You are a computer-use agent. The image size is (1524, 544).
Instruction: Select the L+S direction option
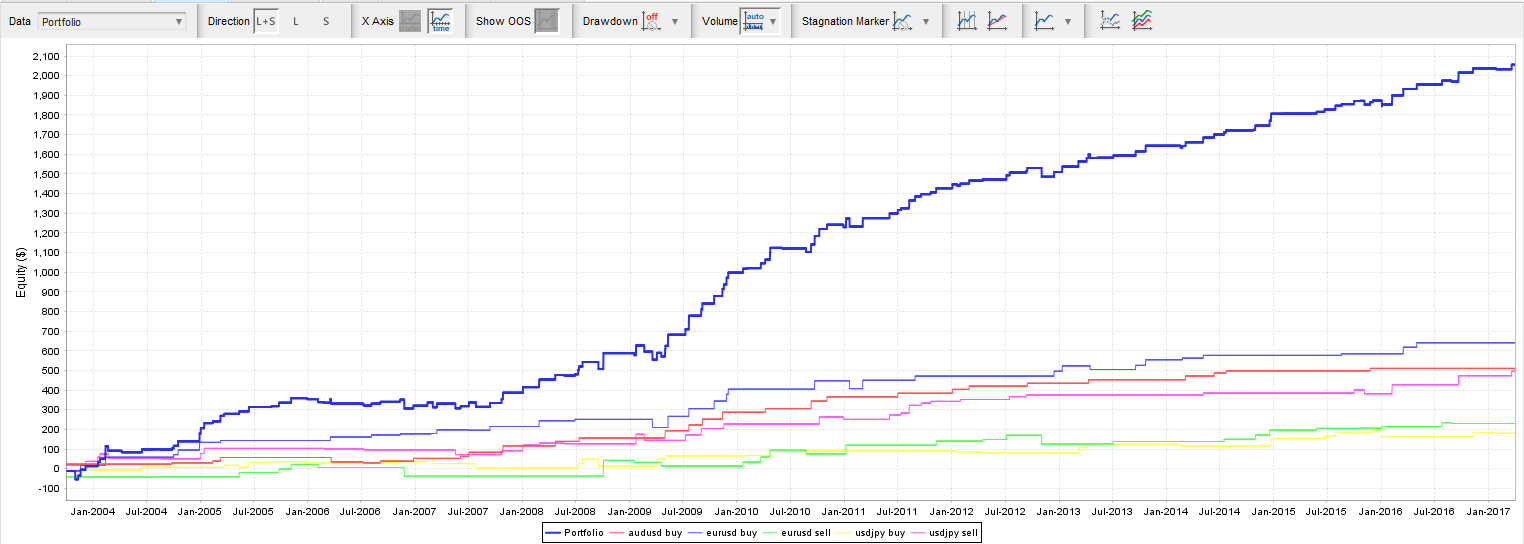point(266,21)
